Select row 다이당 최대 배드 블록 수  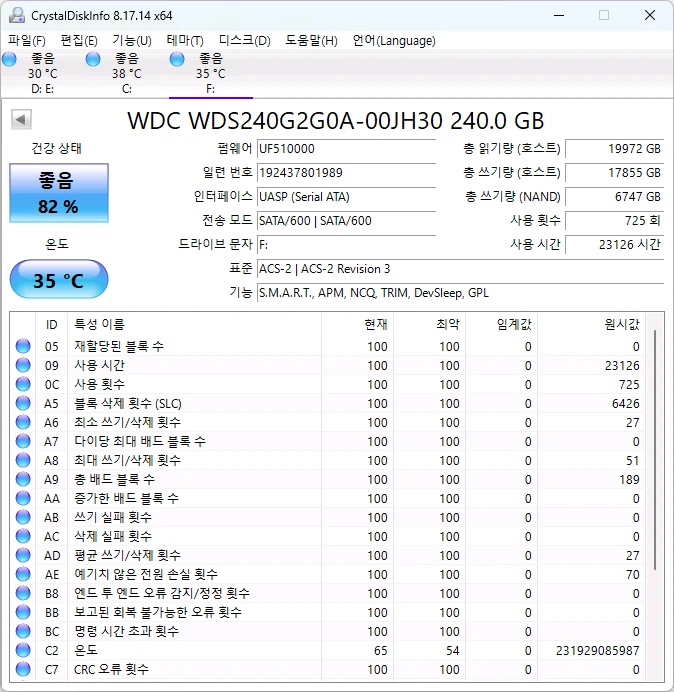tap(328, 441)
